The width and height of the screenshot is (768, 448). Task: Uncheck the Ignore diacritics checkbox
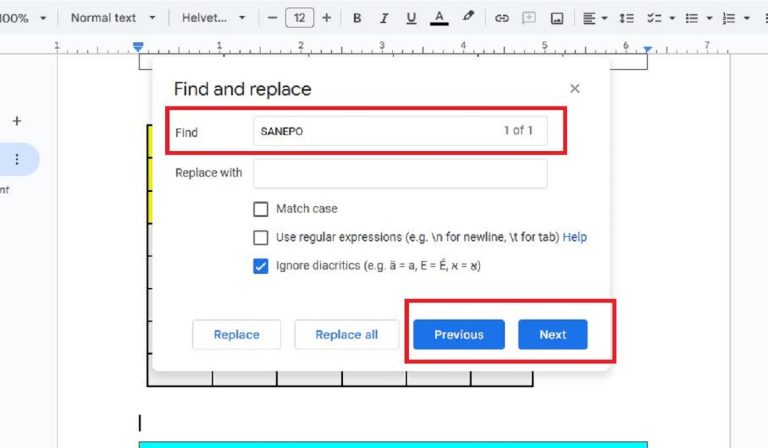(261, 266)
